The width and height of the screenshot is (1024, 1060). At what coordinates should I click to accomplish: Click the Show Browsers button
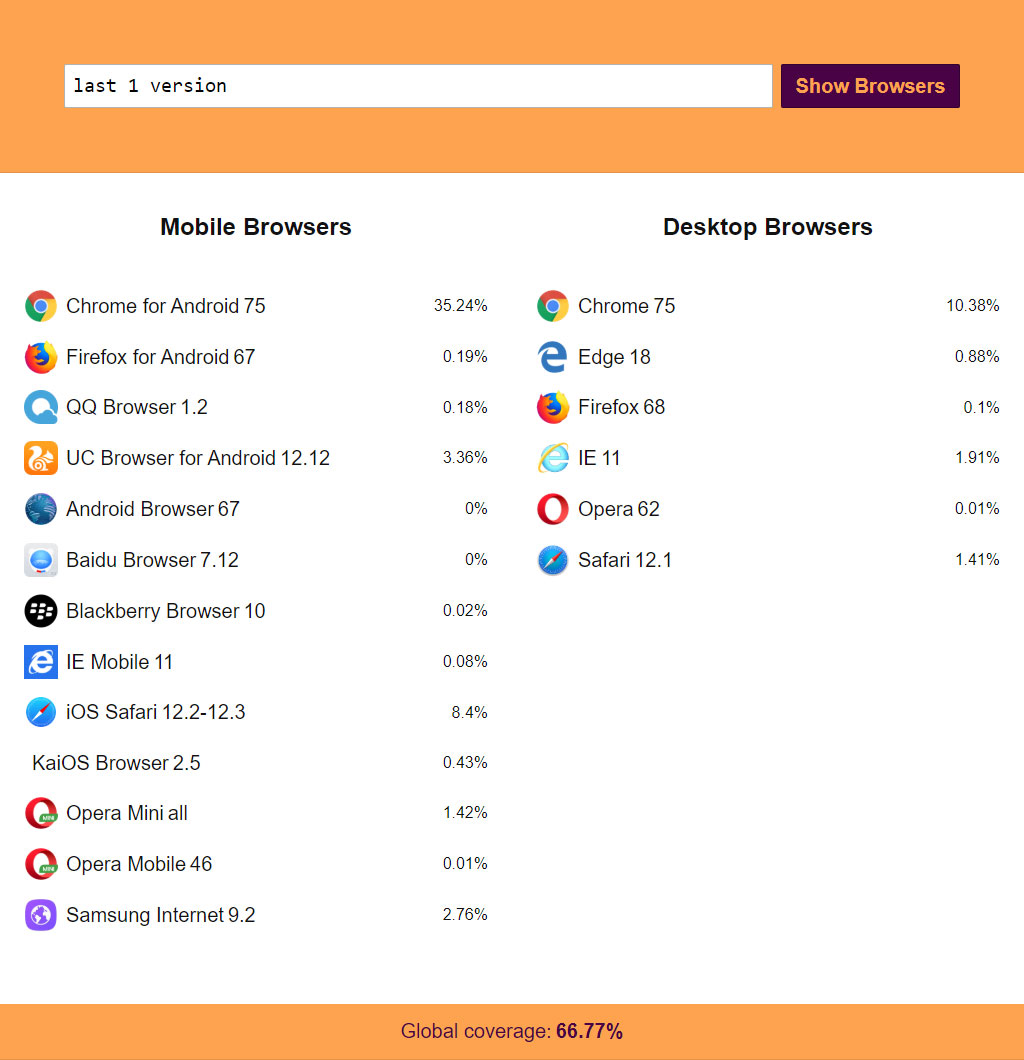tap(870, 86)
